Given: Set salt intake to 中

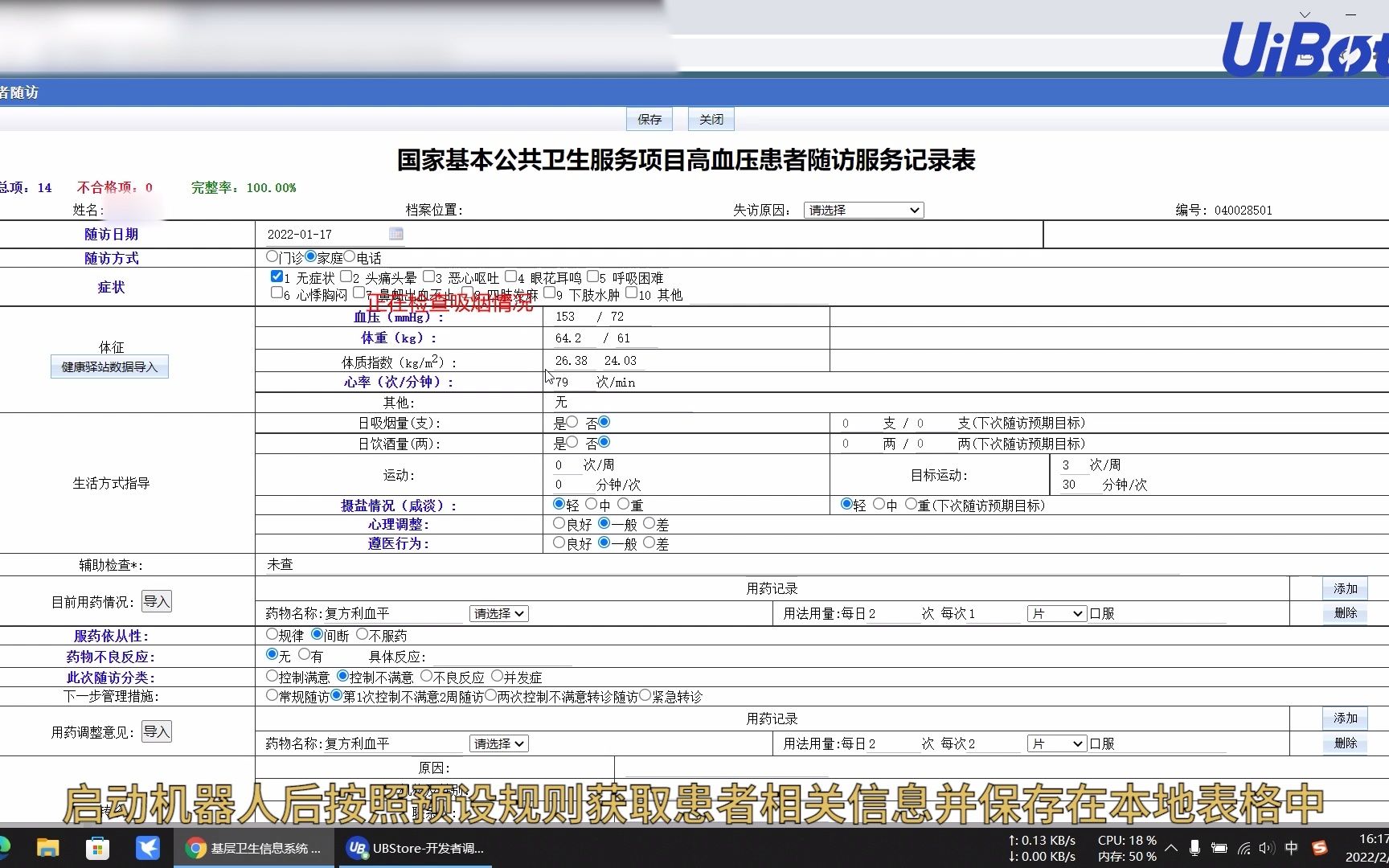Looking at the screenshot, I should pyautogui.click(x=591, y=504).
